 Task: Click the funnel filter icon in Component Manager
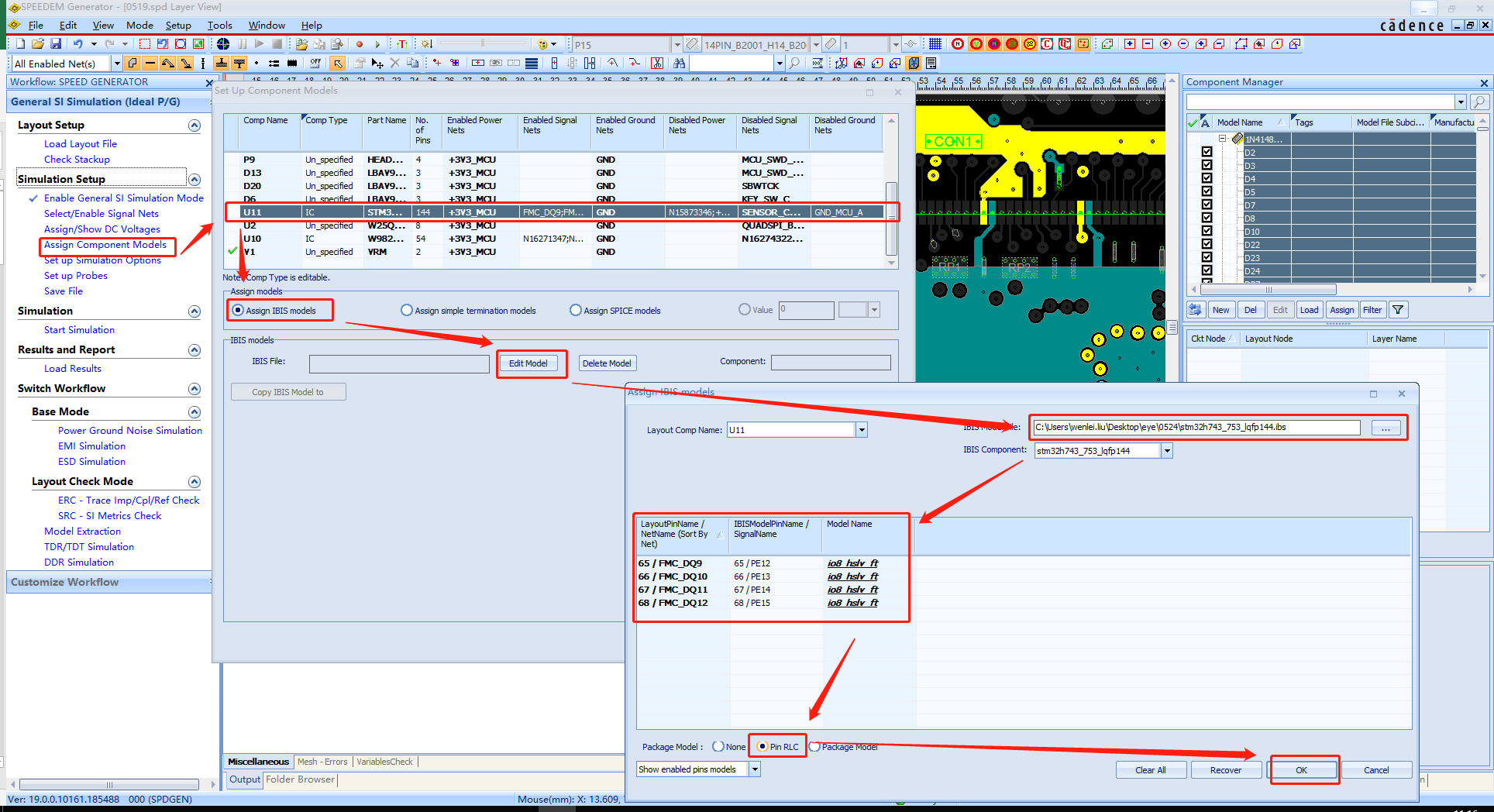1398,310
